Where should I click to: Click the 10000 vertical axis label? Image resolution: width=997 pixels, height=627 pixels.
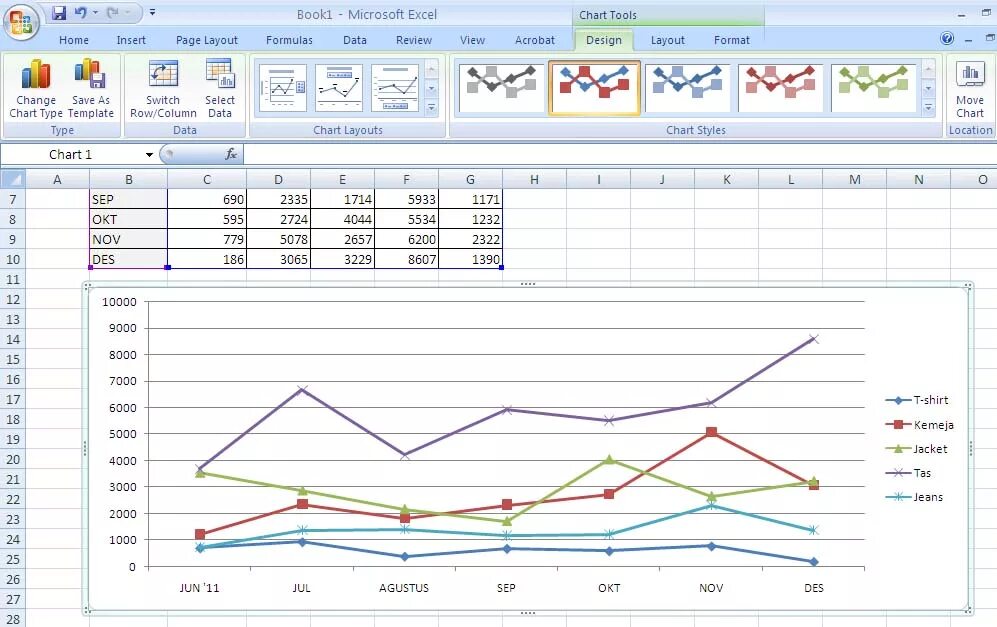120,302
